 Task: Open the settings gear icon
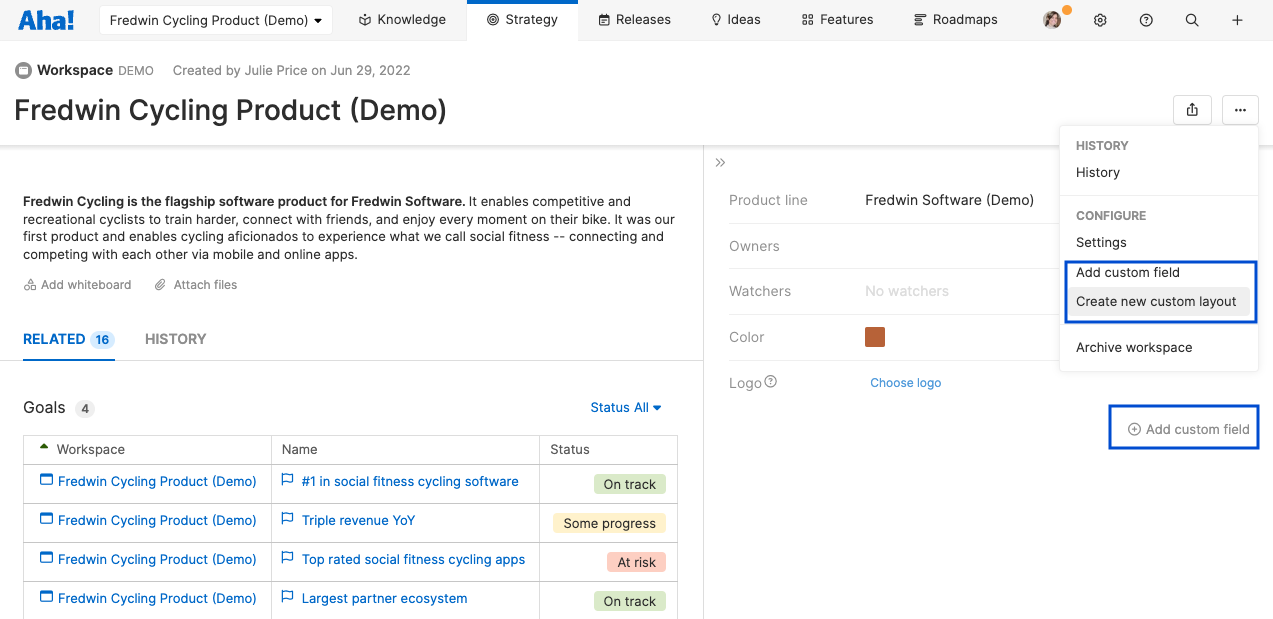1100,20
